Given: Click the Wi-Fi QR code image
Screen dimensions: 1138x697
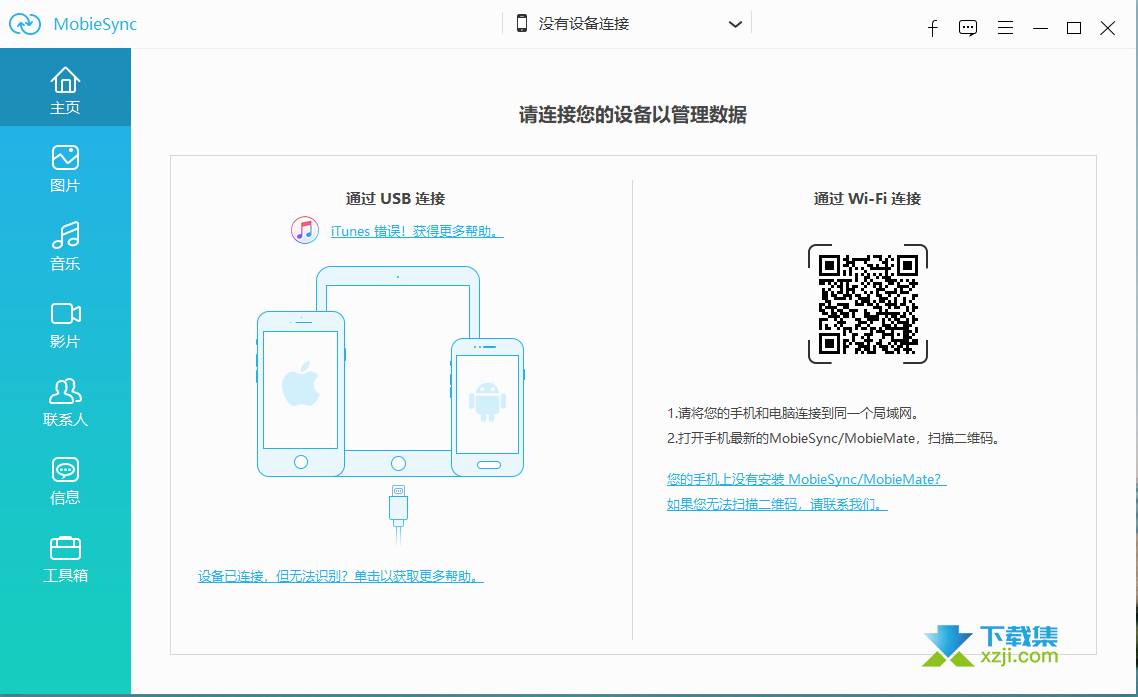Looking at the screenshot, I should [x=868, y=304].
